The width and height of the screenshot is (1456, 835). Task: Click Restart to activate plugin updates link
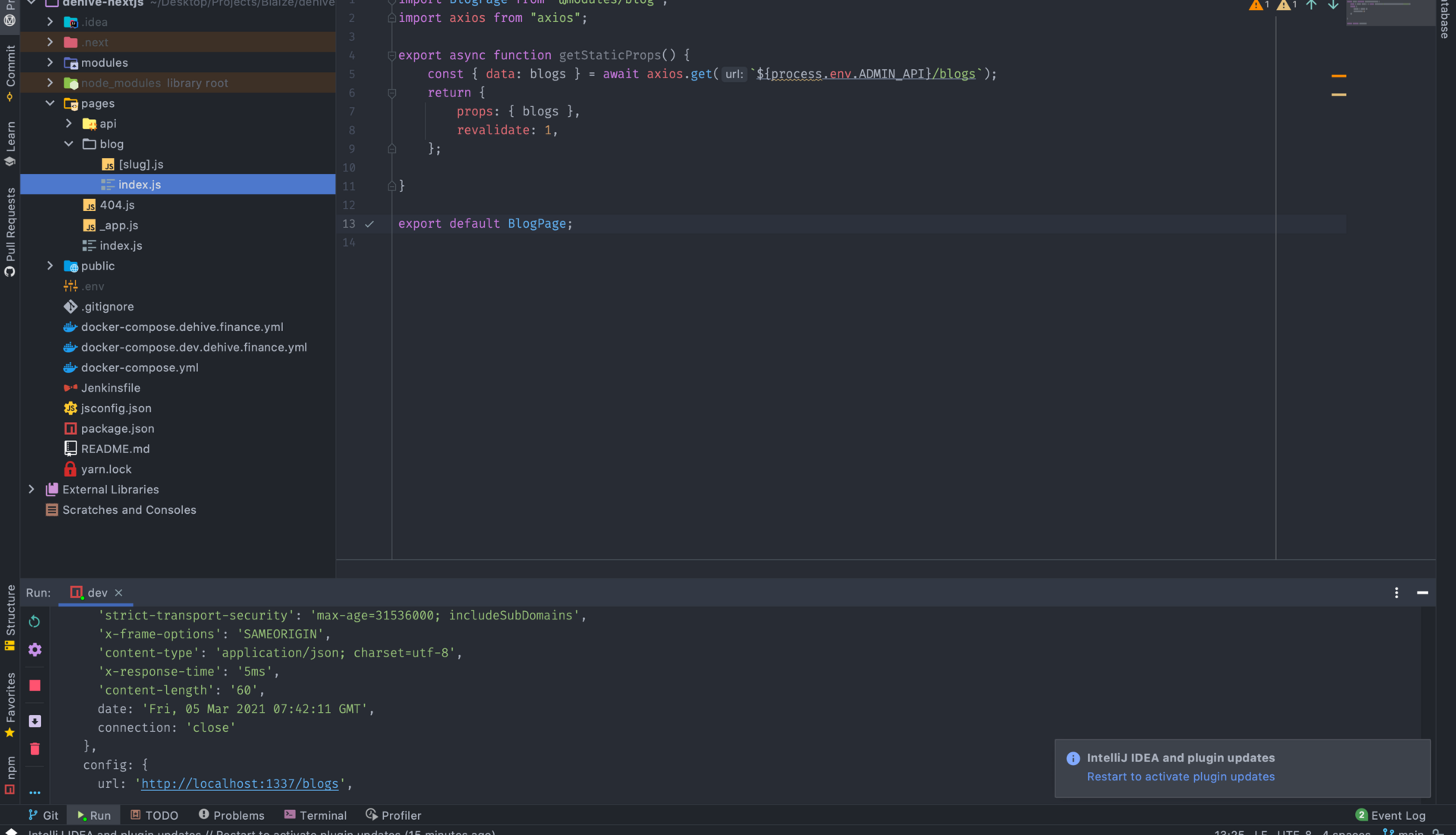(x=1181, y=777)
